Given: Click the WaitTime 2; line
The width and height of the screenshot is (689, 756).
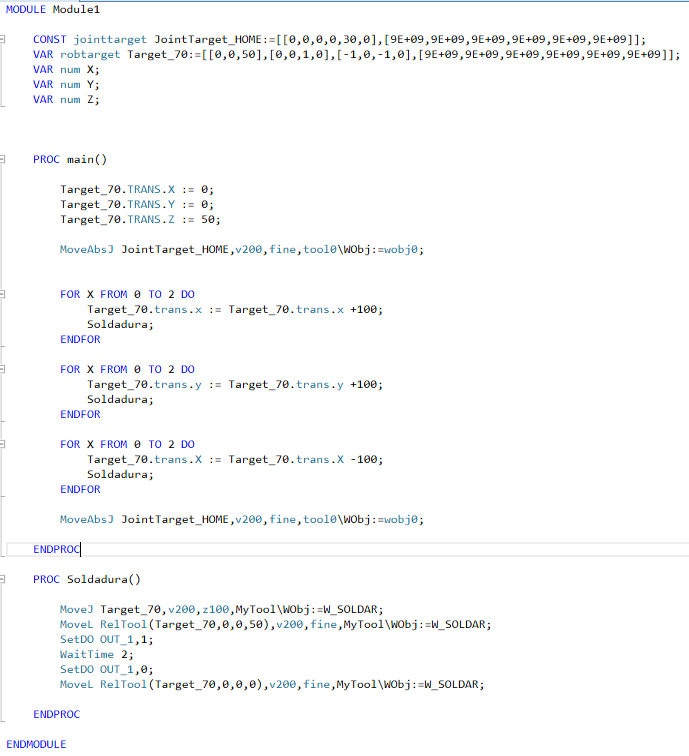Looking at the screenshot, I should [x=96, y=654].
